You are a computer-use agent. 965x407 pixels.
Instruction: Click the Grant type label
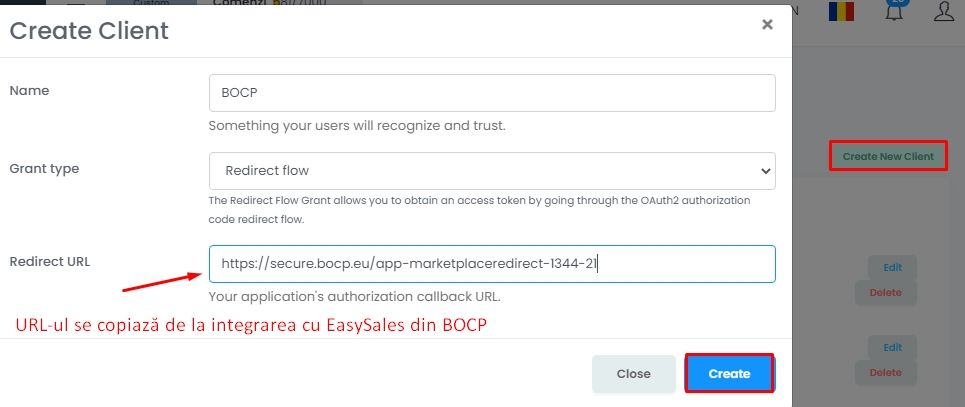(x=44, y=169)
